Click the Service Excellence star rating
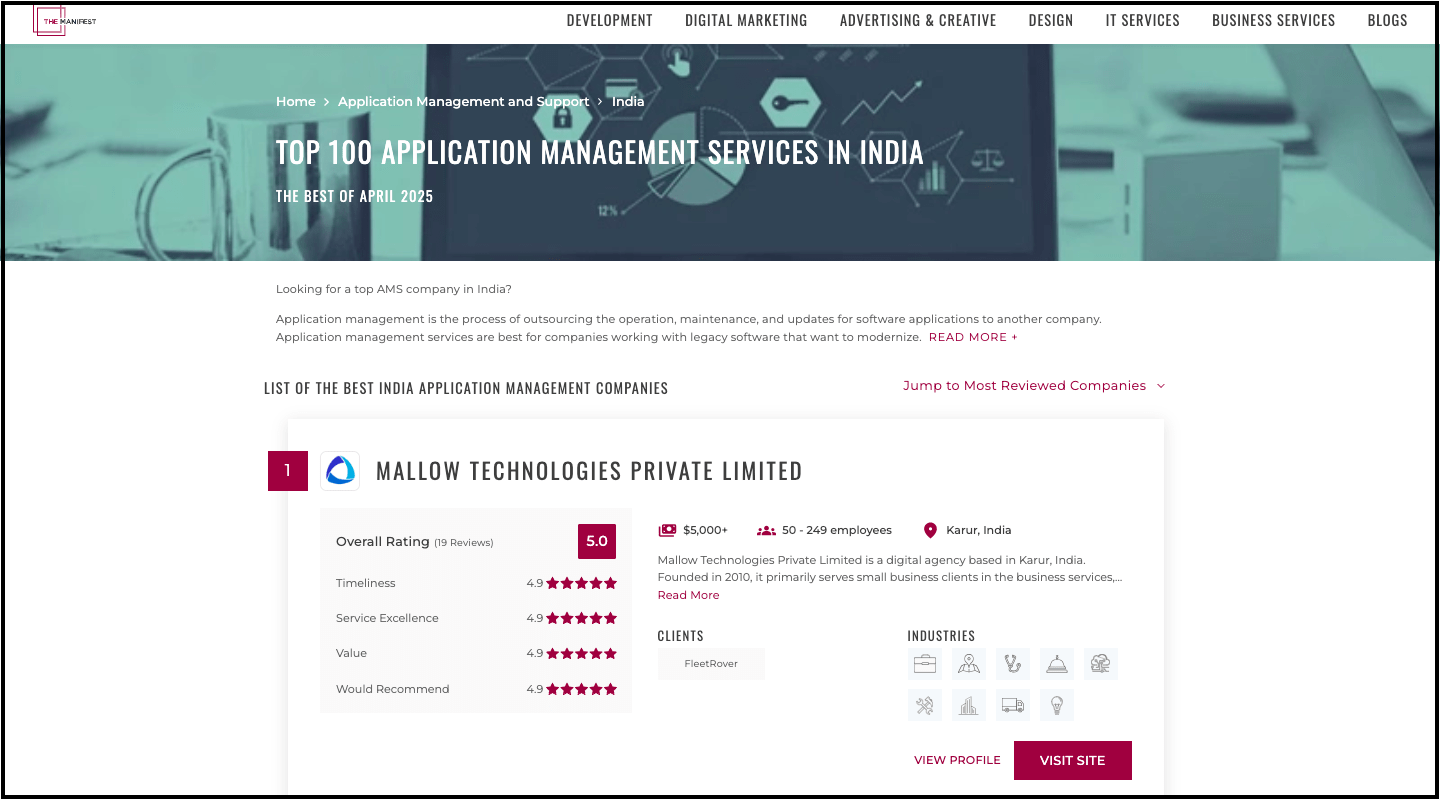Viewport: 1440px width, 799px height. (581, 618)
